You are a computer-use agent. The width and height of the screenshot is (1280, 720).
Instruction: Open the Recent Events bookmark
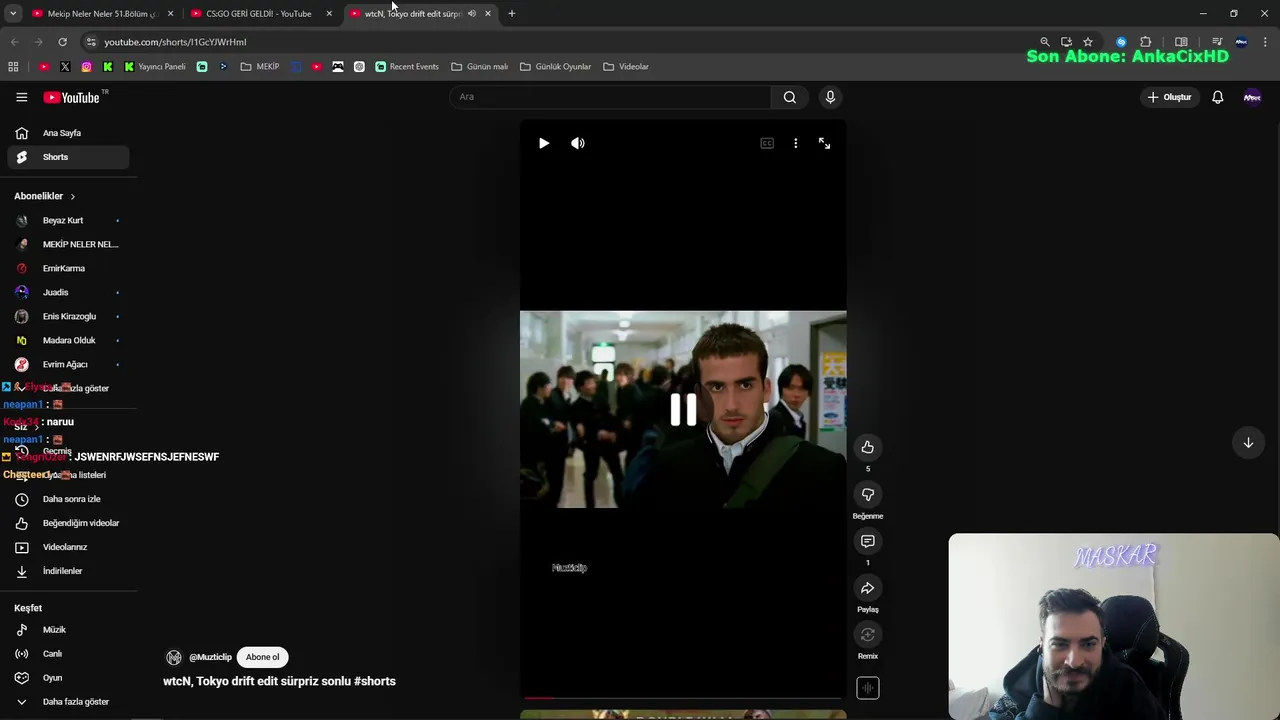click(407, 67)
